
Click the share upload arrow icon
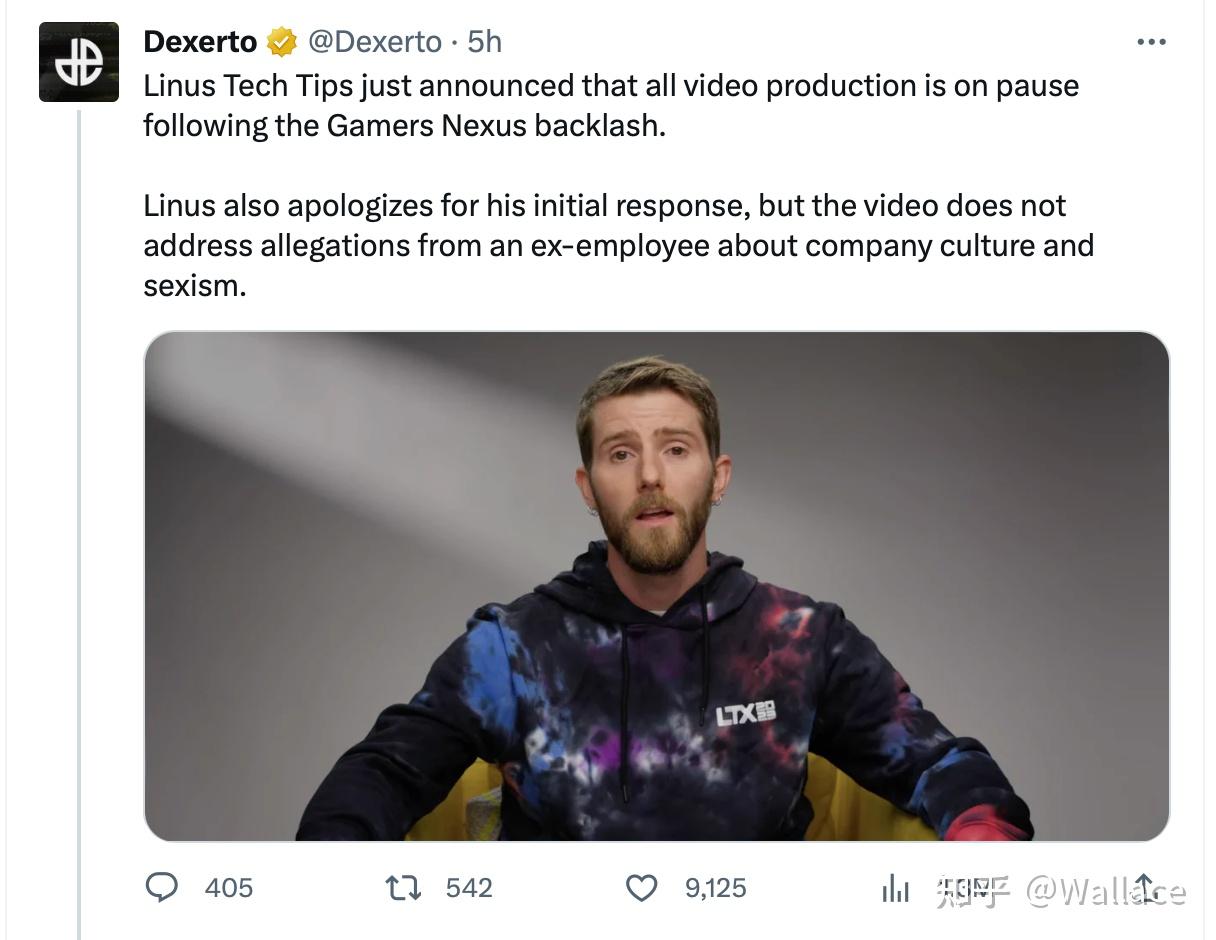(x=1144, y=886)
